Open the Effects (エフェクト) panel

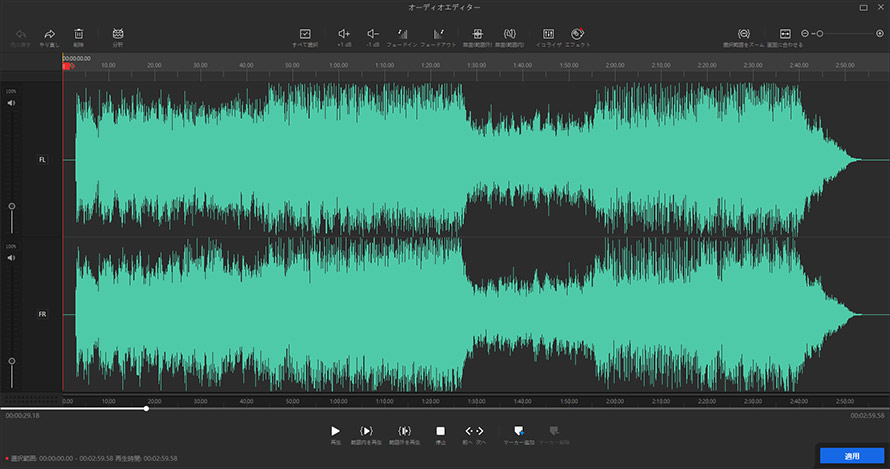pyautogui.click(x=577, y=34)
